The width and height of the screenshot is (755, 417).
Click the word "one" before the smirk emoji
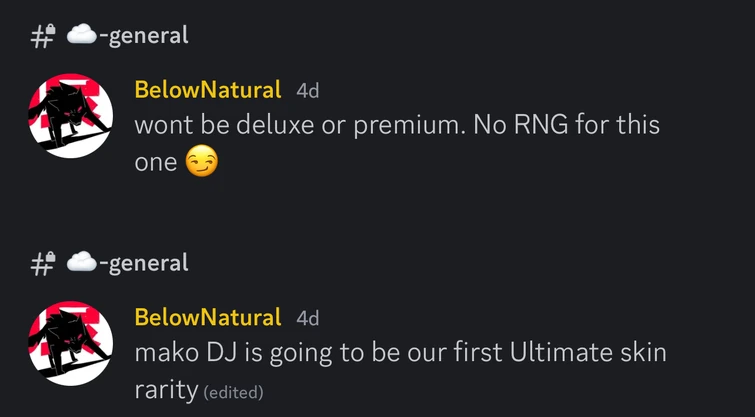point(155,163)
